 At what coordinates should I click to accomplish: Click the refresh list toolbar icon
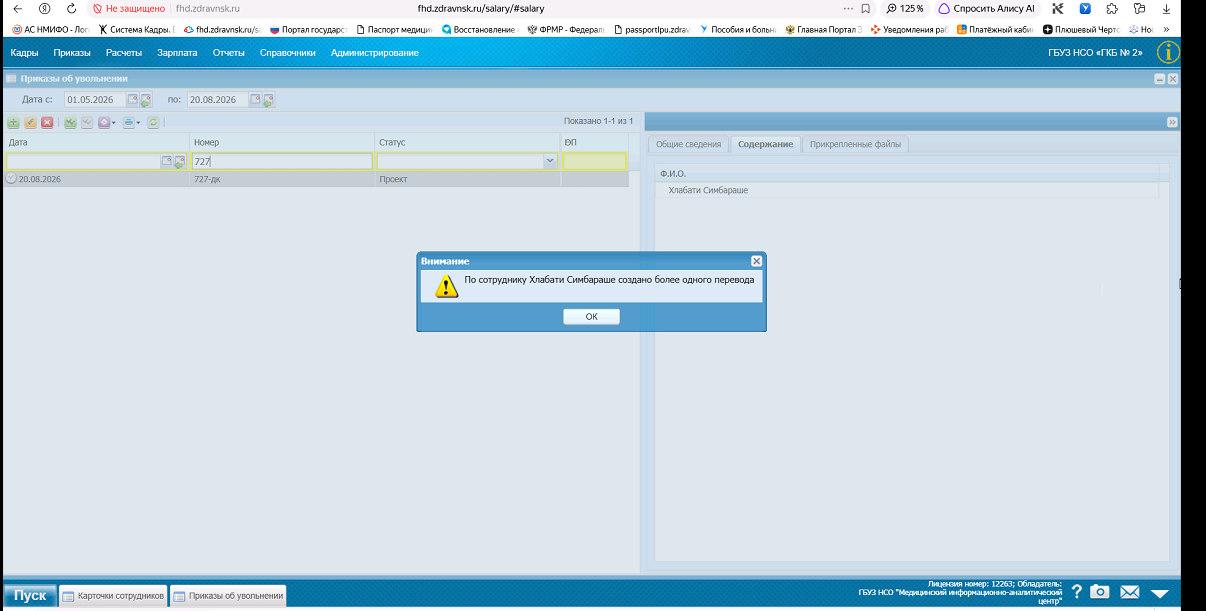(x=154, y=122)
